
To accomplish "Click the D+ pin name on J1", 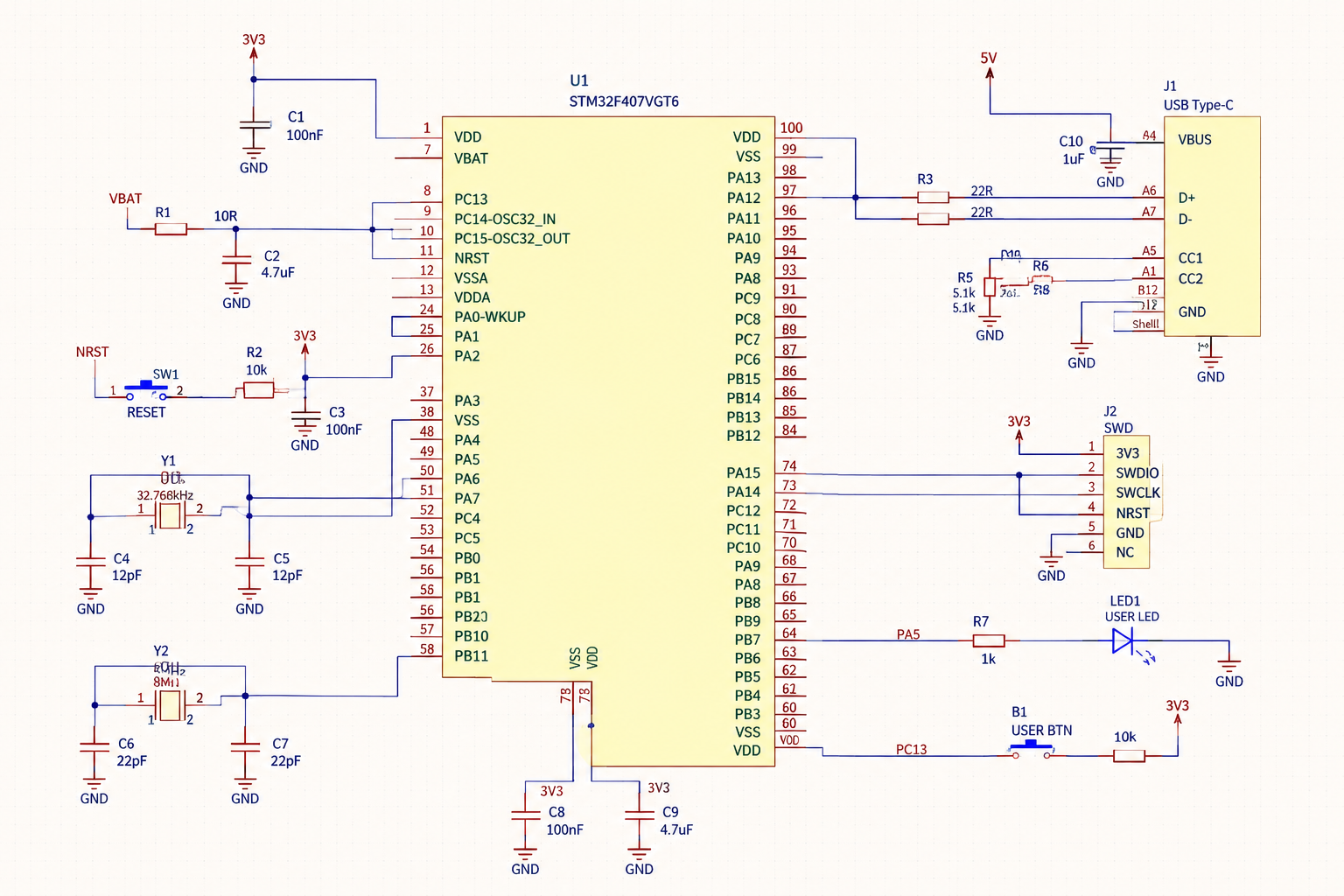I will click(1186, 198).
